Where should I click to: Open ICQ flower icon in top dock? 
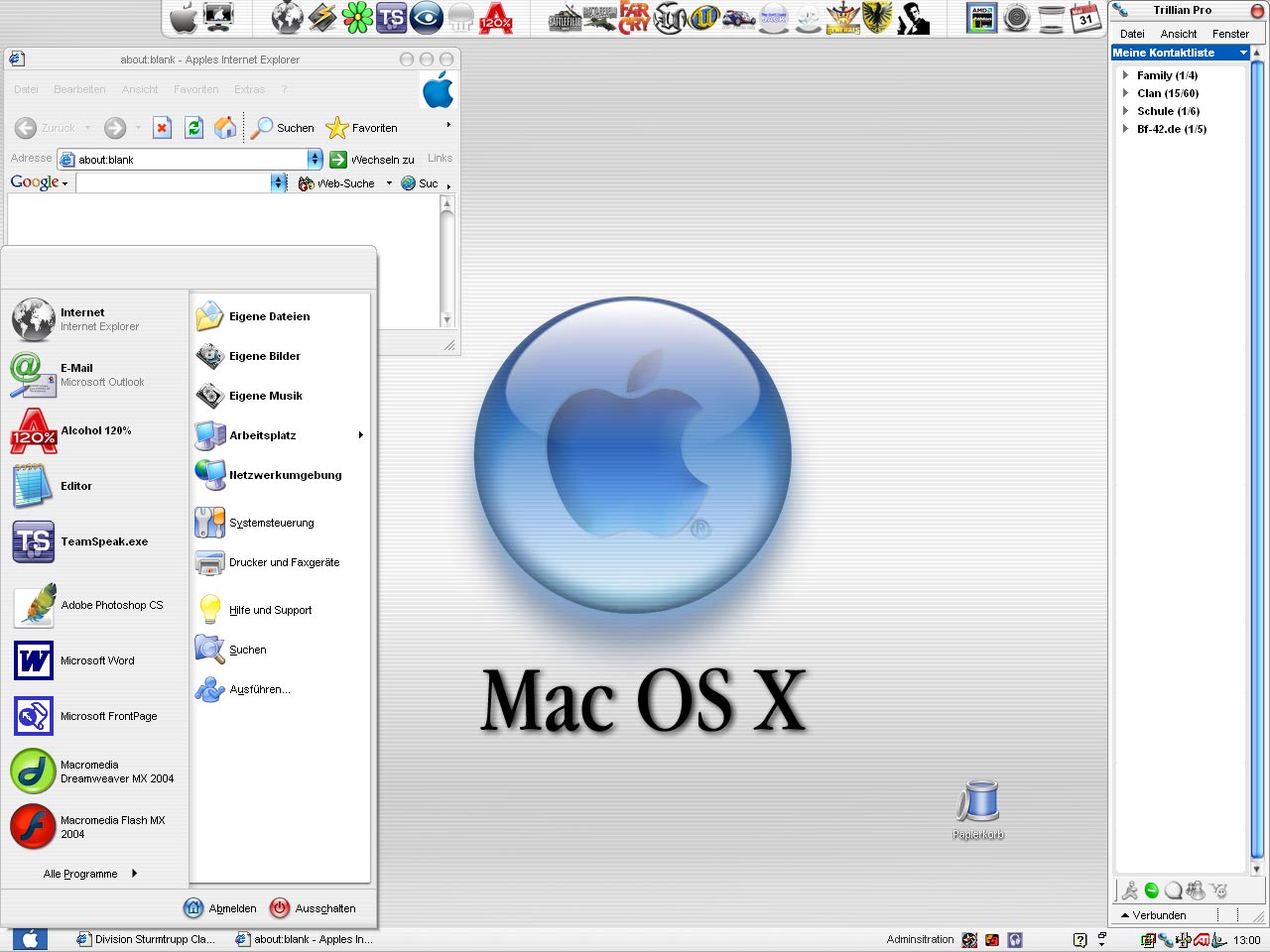pyautogui.click(x=357, y=18)
